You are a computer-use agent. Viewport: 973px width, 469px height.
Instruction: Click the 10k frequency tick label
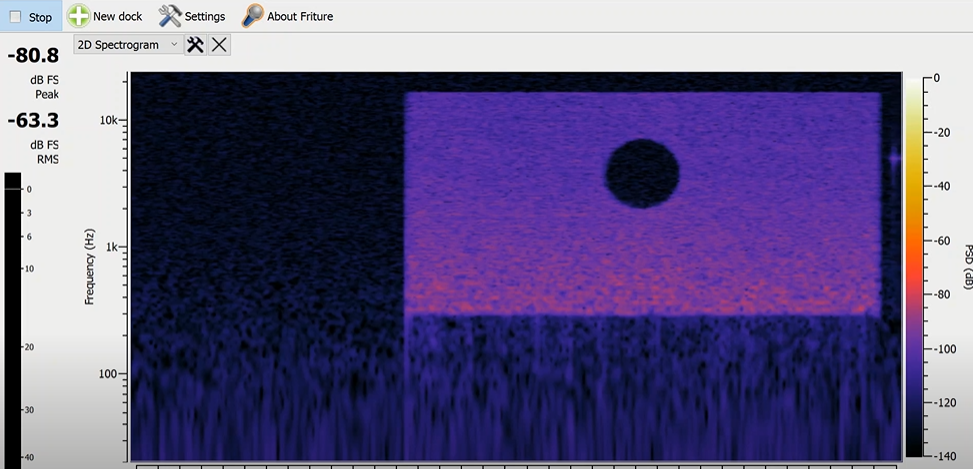coord(110,120)
